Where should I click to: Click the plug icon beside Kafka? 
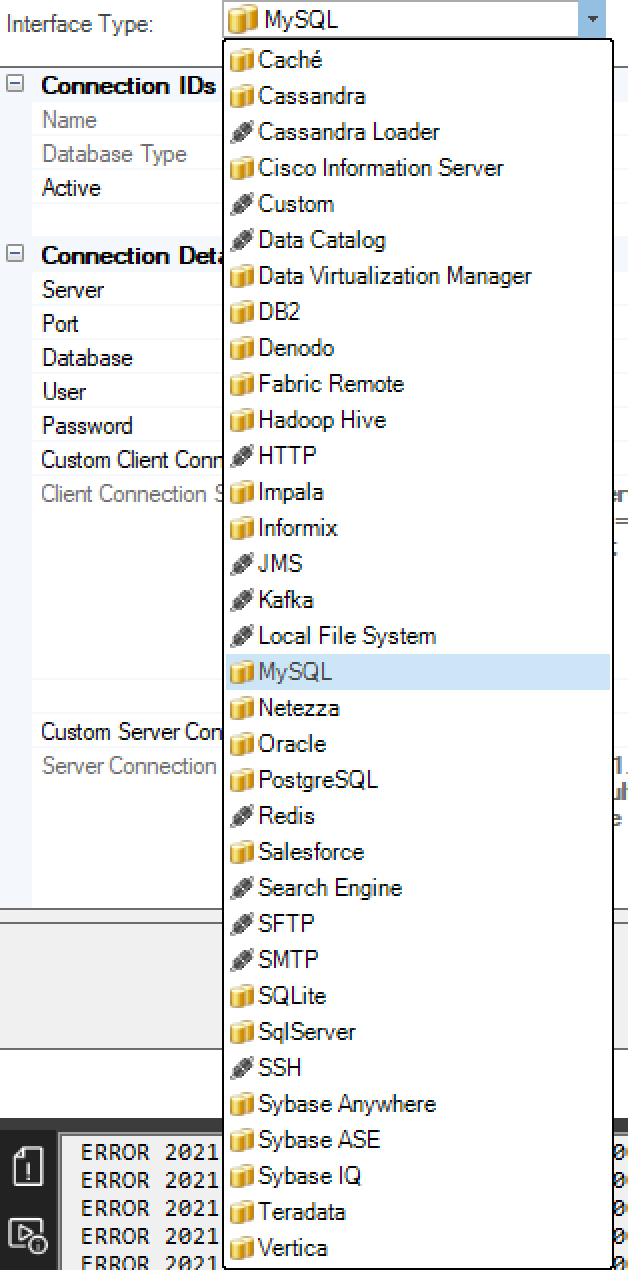tap(242, 600)
